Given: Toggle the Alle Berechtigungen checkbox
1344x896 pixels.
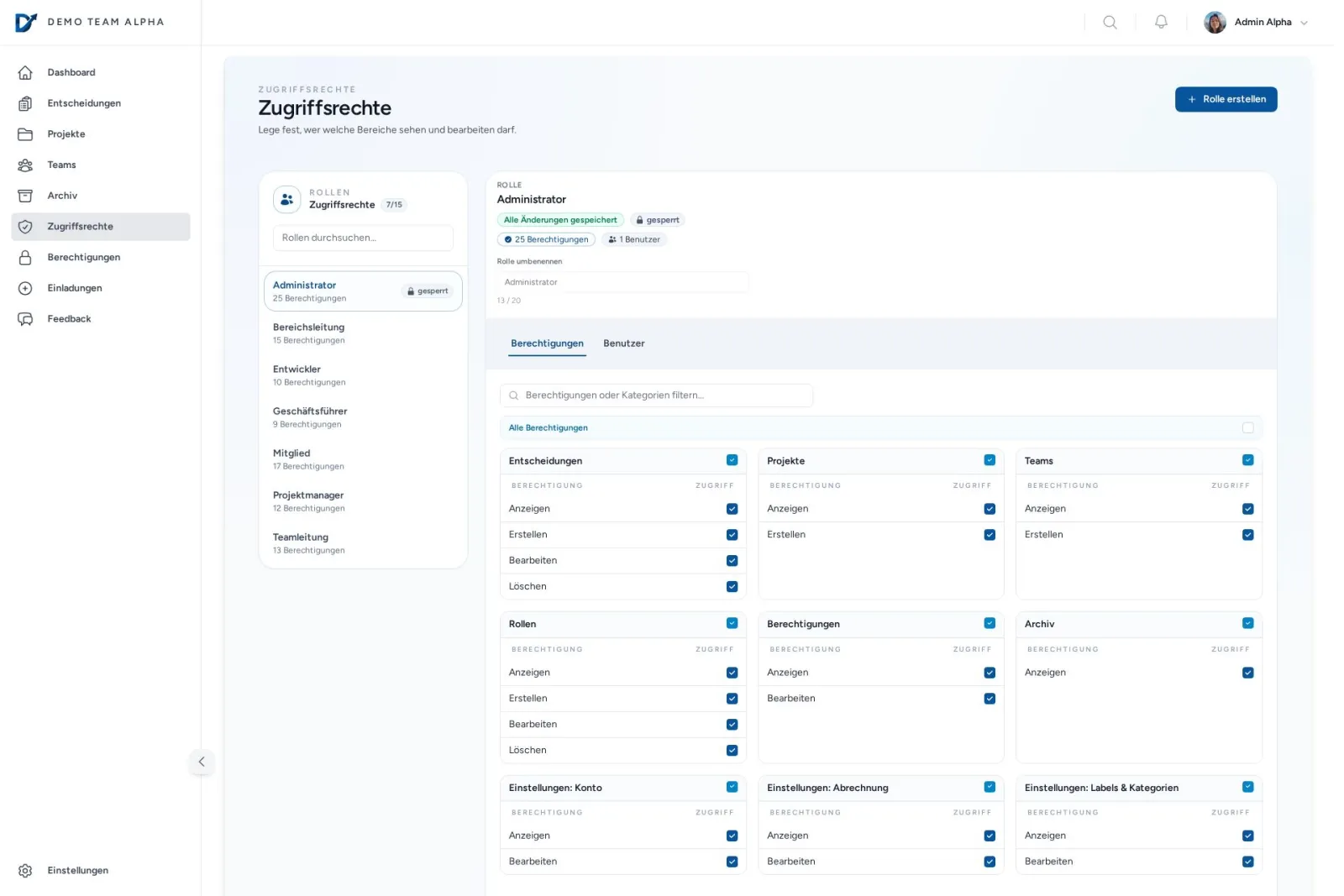Looking at the screenshot, I should 1247,428.
